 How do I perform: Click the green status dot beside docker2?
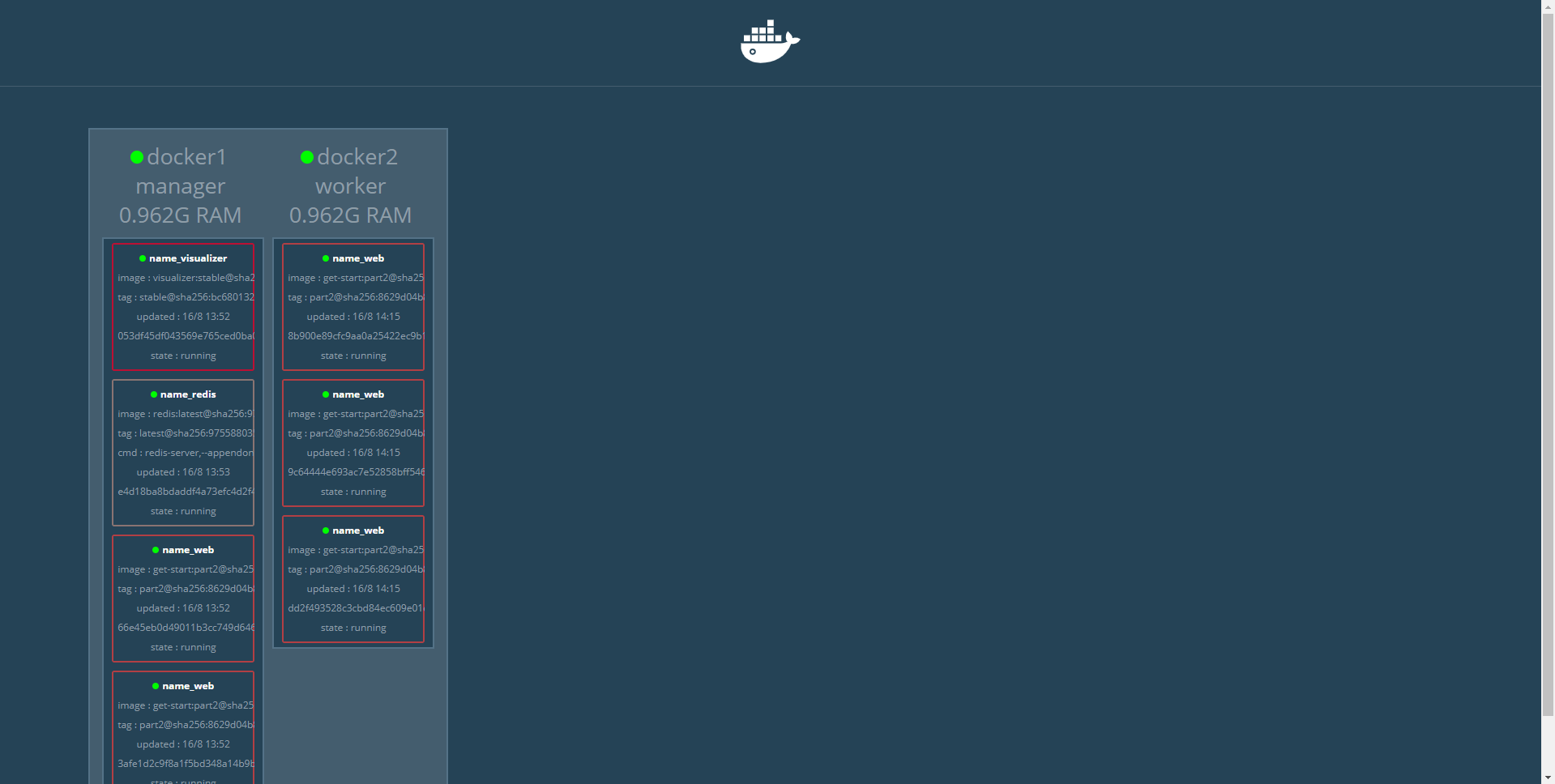(x=307, y=157)
